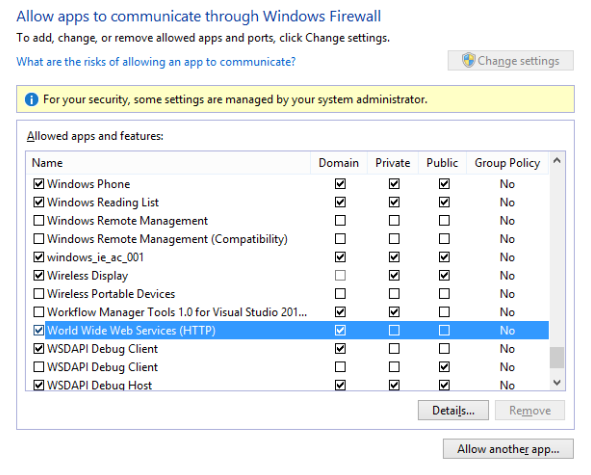
Task: Click the Domain column header
Action: 339,163
